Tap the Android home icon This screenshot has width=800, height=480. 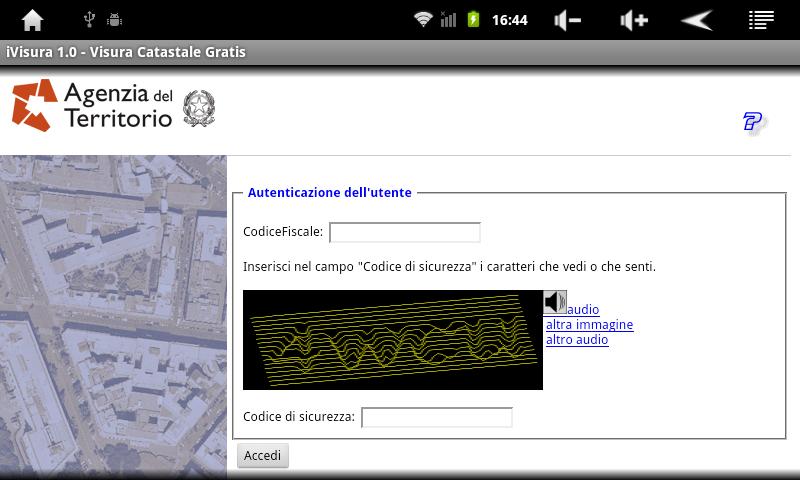tap(32, 20)
